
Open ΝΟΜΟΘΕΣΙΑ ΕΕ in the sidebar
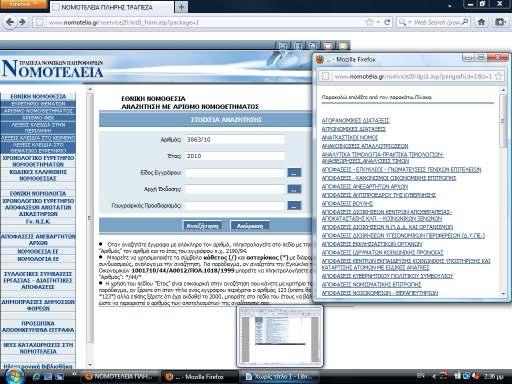tap(38, 251)
